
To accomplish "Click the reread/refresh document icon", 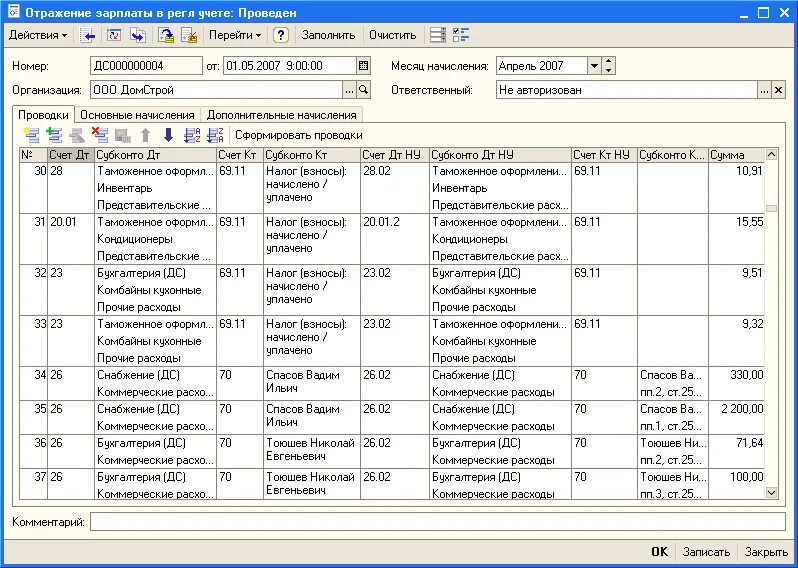I will tap(113, 35).
